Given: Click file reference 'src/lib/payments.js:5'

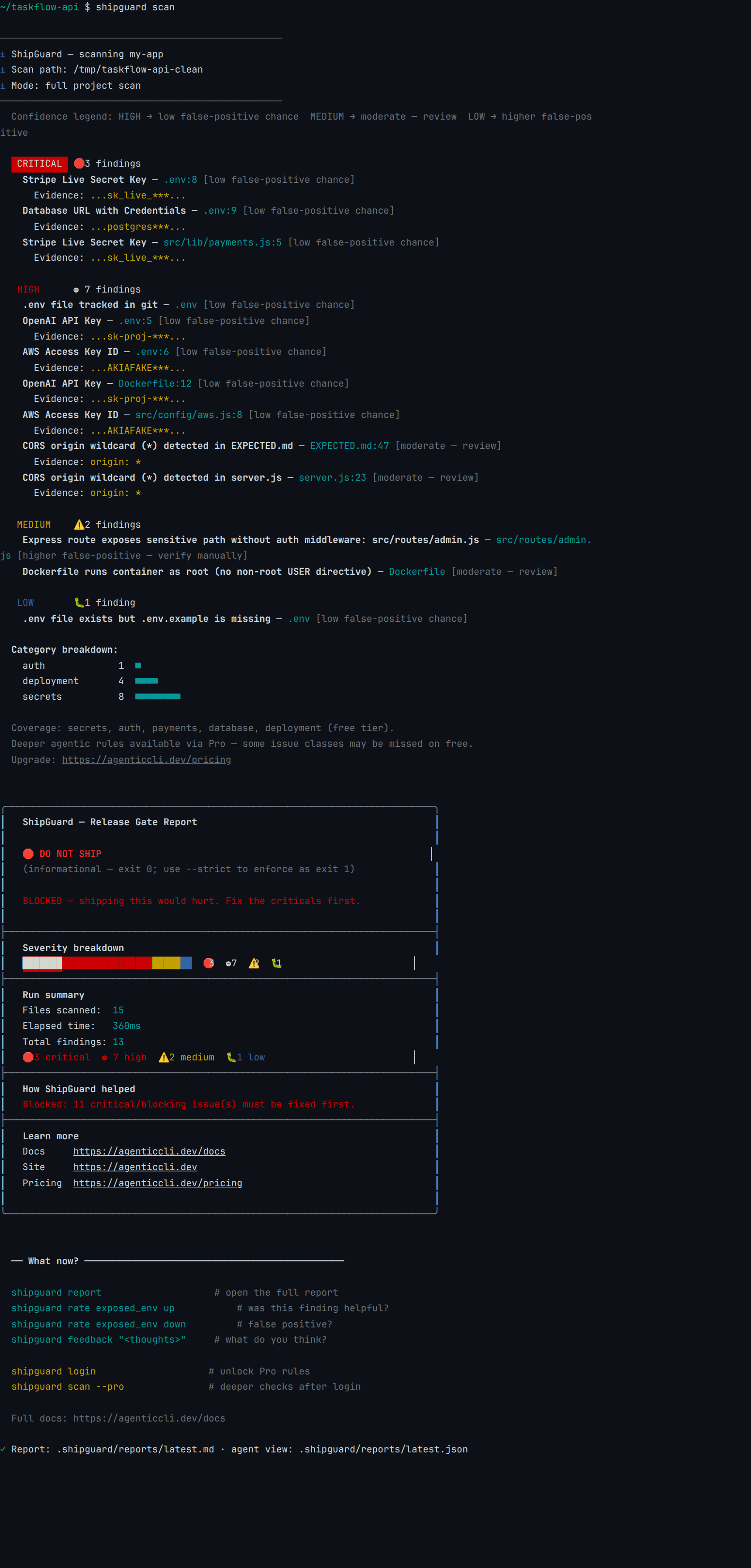Looking at the screenshot, I should click(222, 242).
